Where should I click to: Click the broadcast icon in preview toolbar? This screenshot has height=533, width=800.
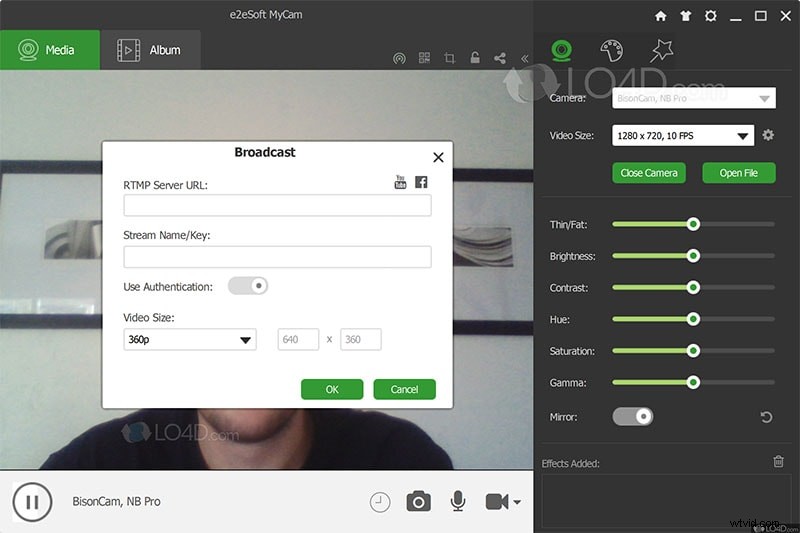pyautogui.click(x=399, y=58)
